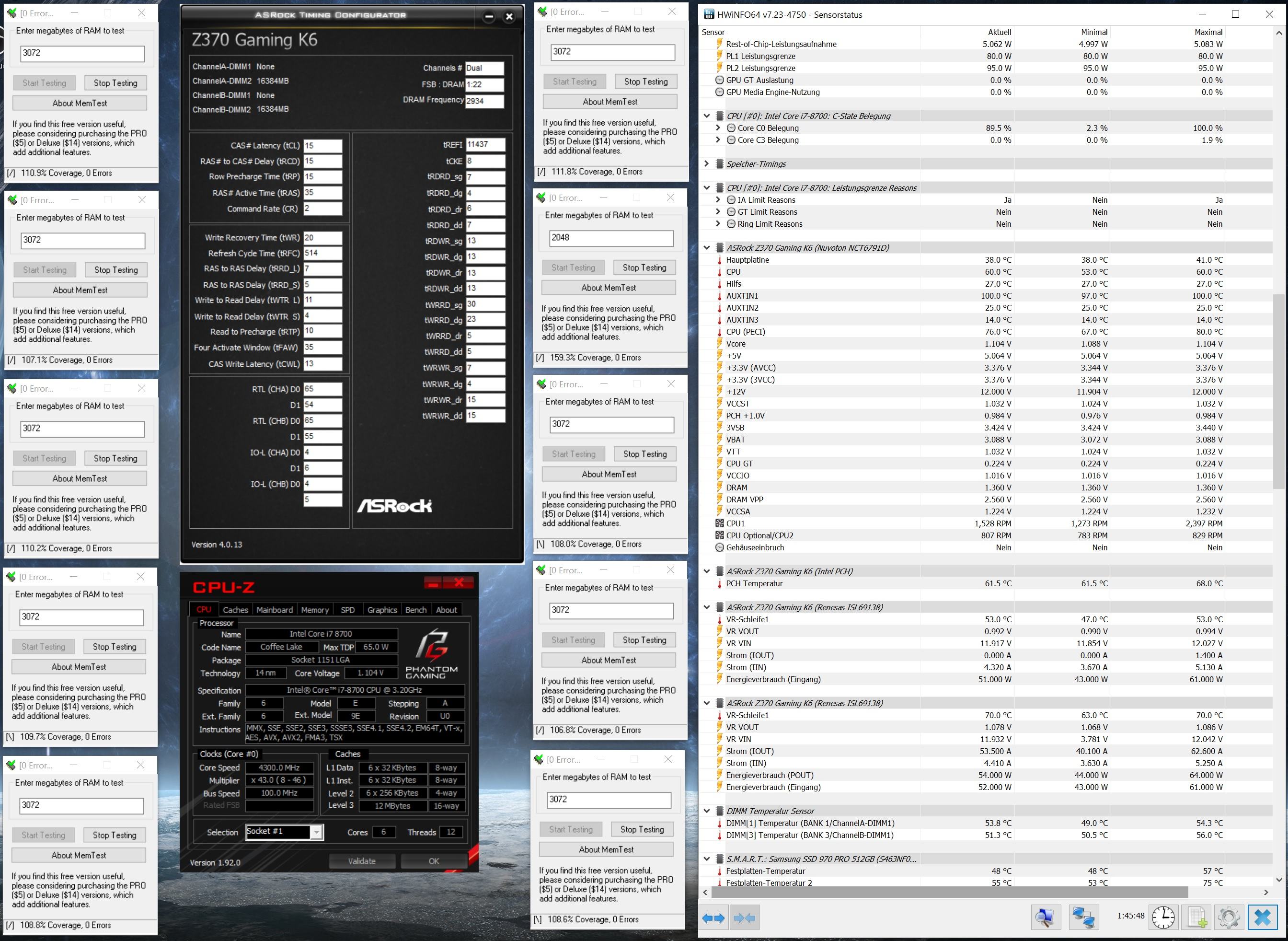1288x941 pixels.
Task: Click the collapse-columns arrows icon in HWiNFO toolbar
Action: [745, 918]
